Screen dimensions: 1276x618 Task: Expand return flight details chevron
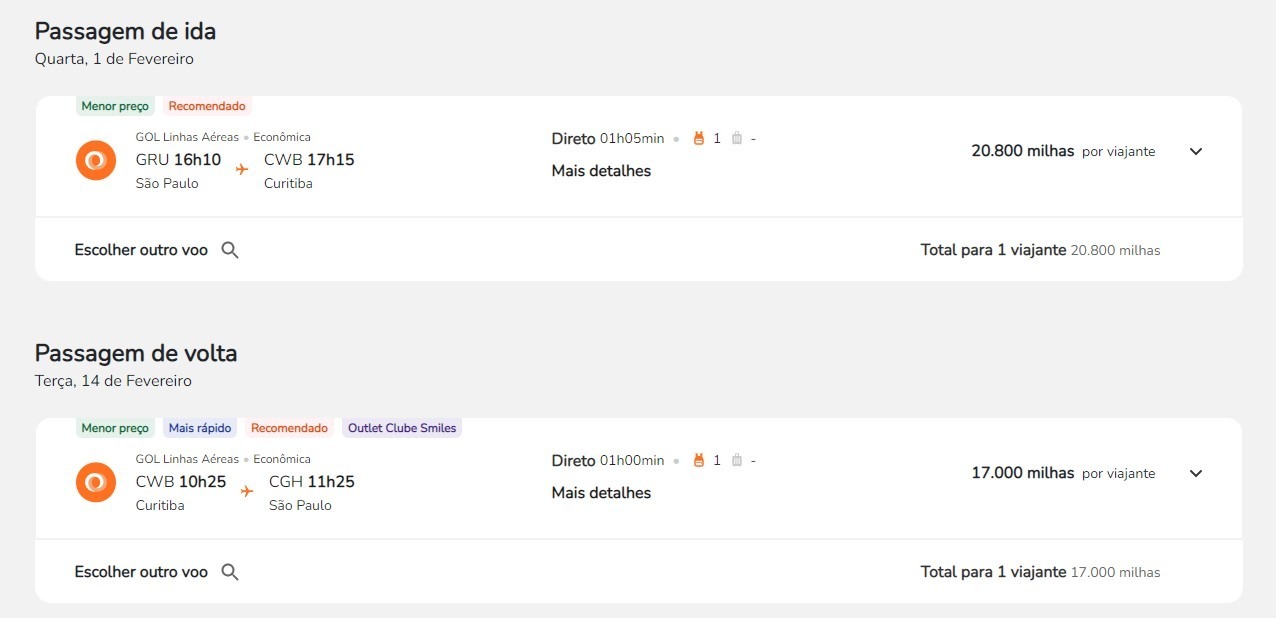1196,474
